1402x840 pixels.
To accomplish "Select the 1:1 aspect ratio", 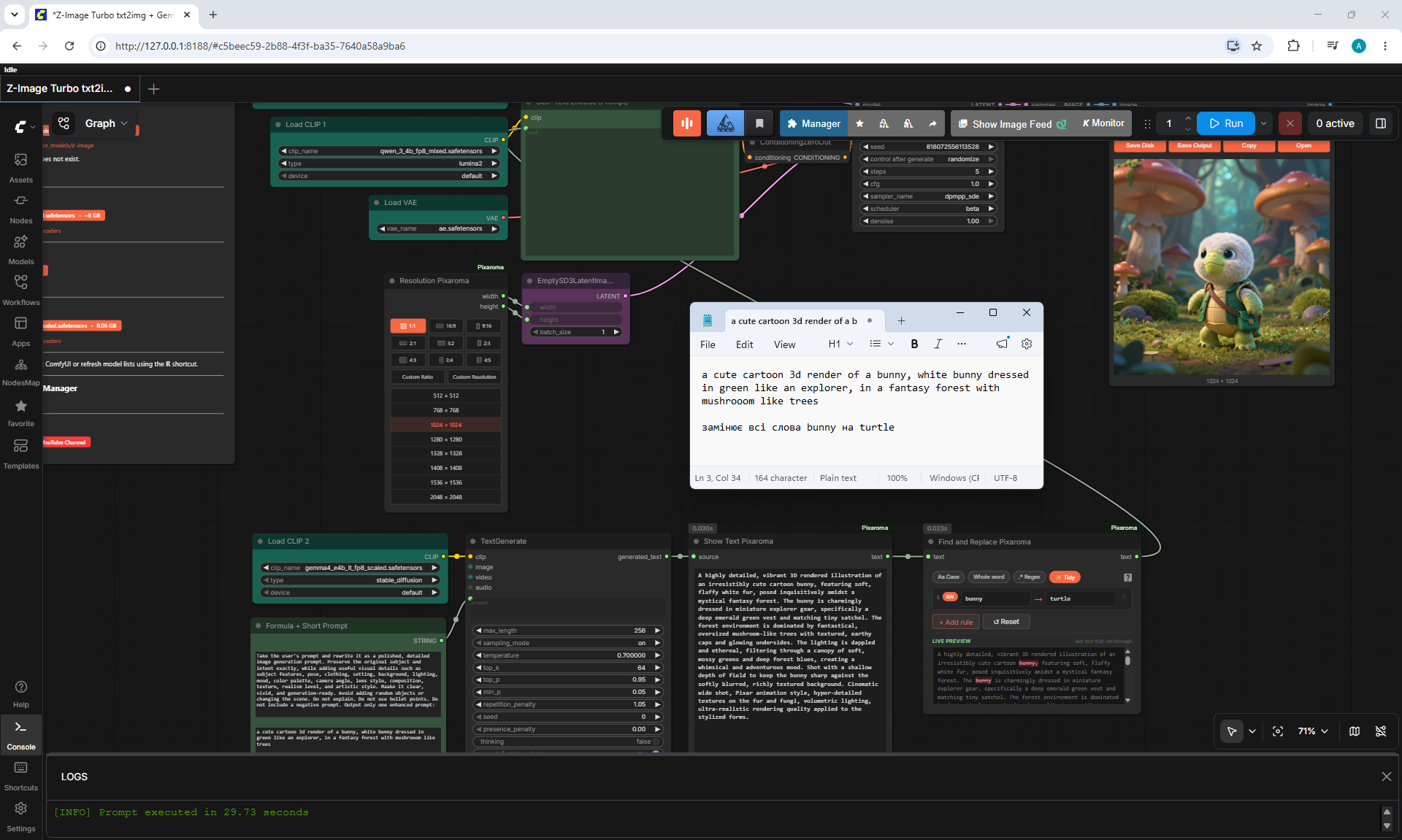I will [408, 326].
